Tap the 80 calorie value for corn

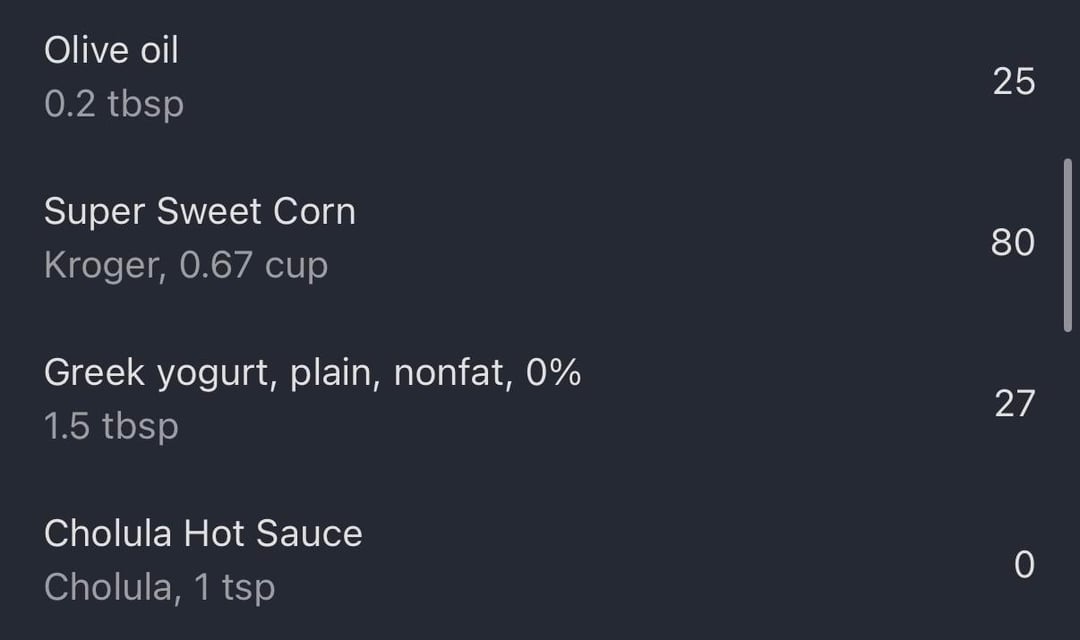pyautogui.click(x=1013, y=242)
